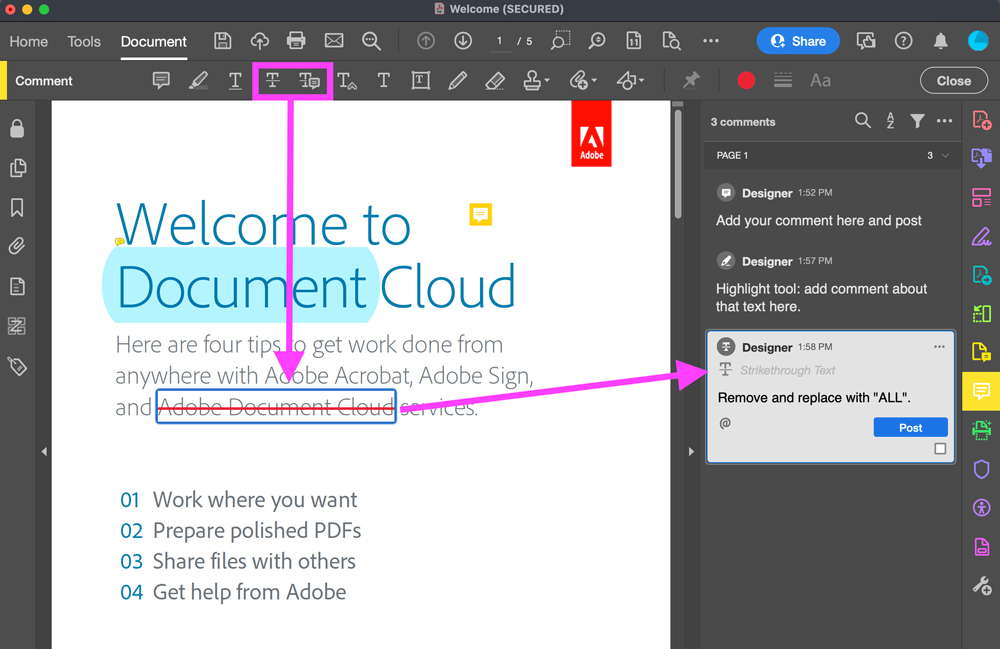The width and height of the screenshot is (1000, 649).
Task: Select the Add sticky note tool
Action: click(x=161, y=80)
